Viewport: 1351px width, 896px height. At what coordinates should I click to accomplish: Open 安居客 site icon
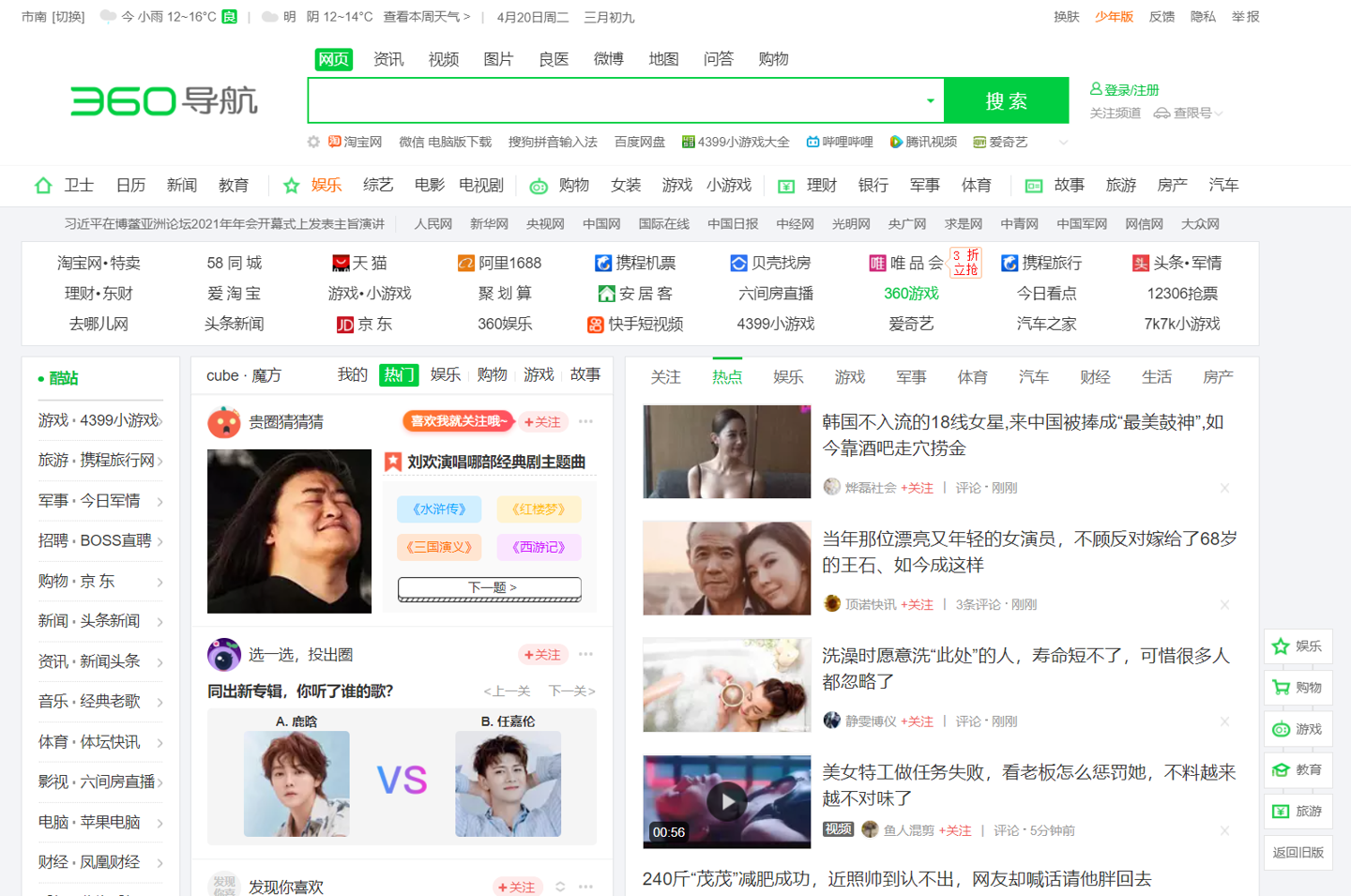(607, 294)
